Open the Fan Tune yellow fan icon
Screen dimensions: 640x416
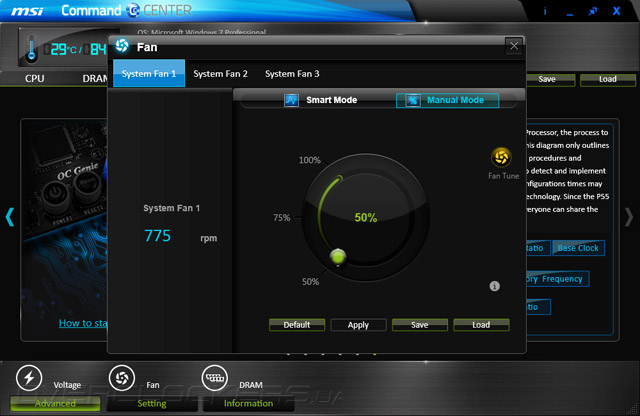click(501, 157)
